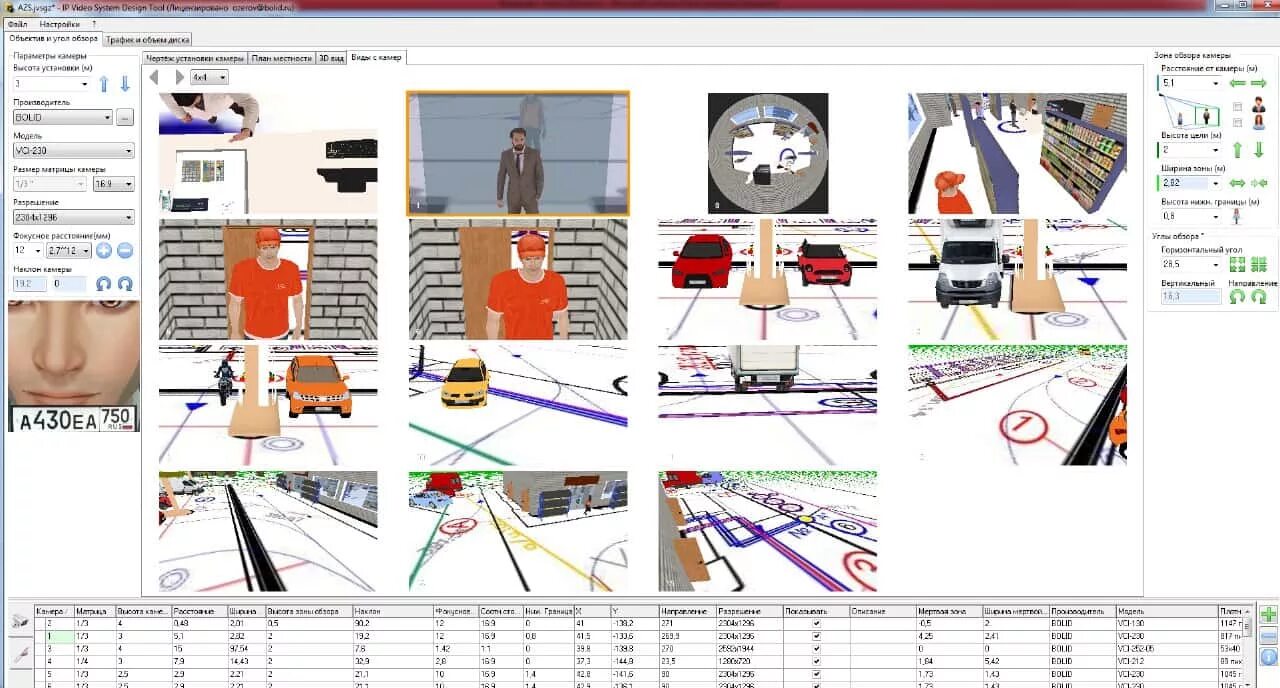Image resolution: width=1280 pixels, height=688 pixels.
Task: Open the distance from camera dropdown
Action: [x=1215, y=83]
